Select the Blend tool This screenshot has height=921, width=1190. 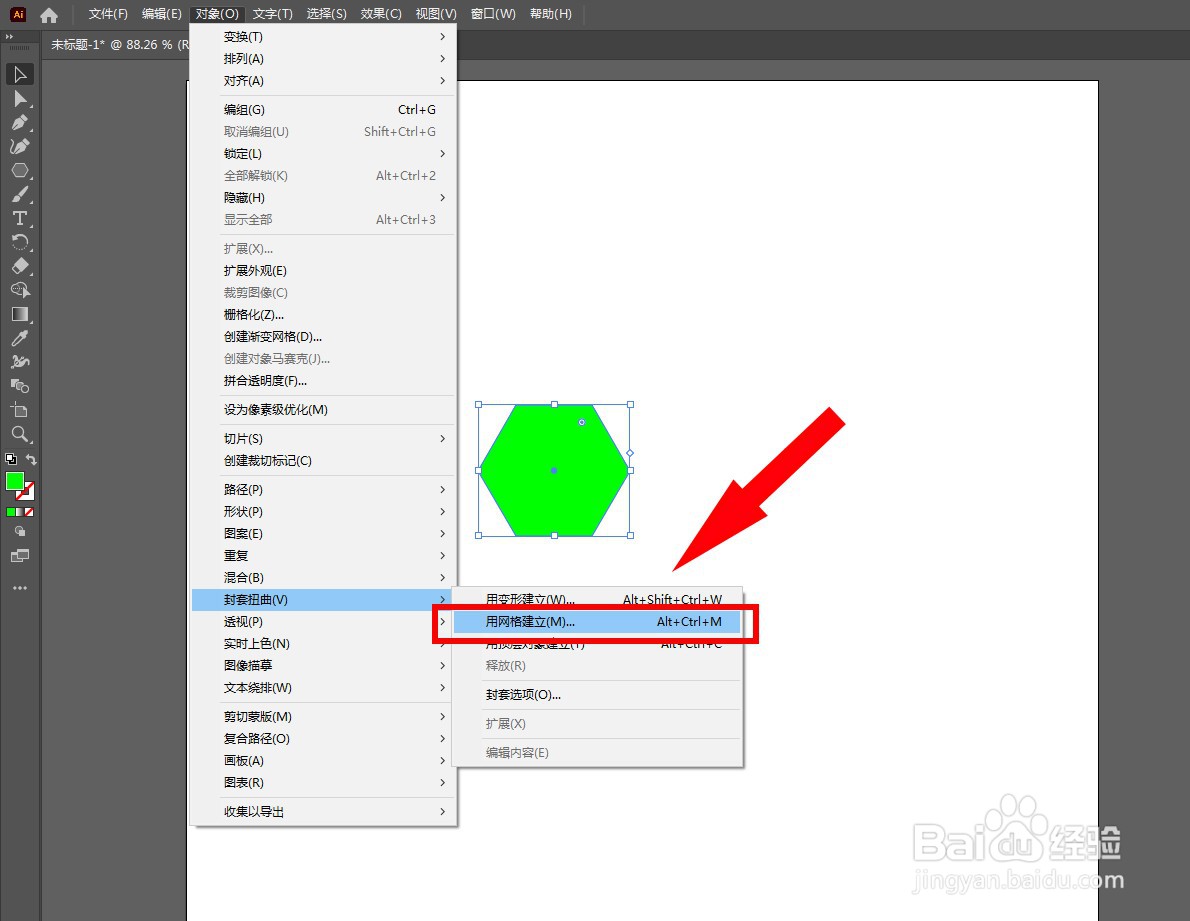20,386
